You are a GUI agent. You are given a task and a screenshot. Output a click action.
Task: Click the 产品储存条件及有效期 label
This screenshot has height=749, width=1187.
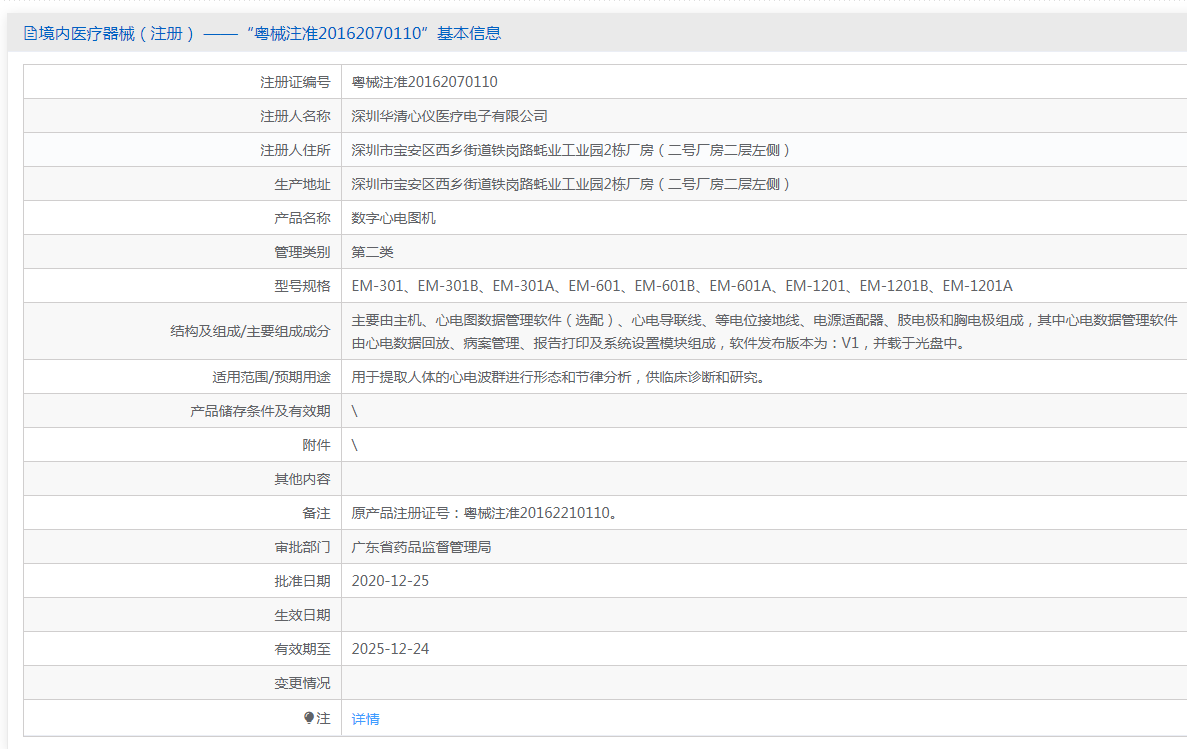[260, 411]
